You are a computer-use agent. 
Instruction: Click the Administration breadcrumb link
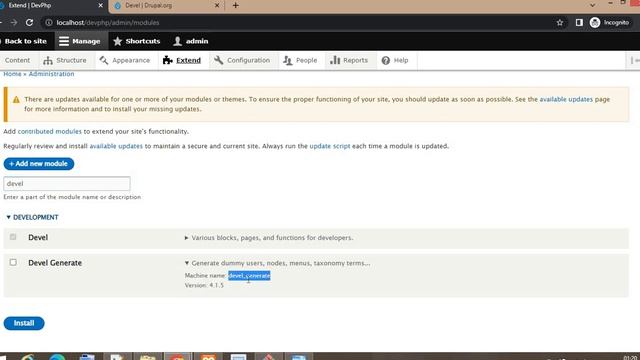tap(51, 74)
